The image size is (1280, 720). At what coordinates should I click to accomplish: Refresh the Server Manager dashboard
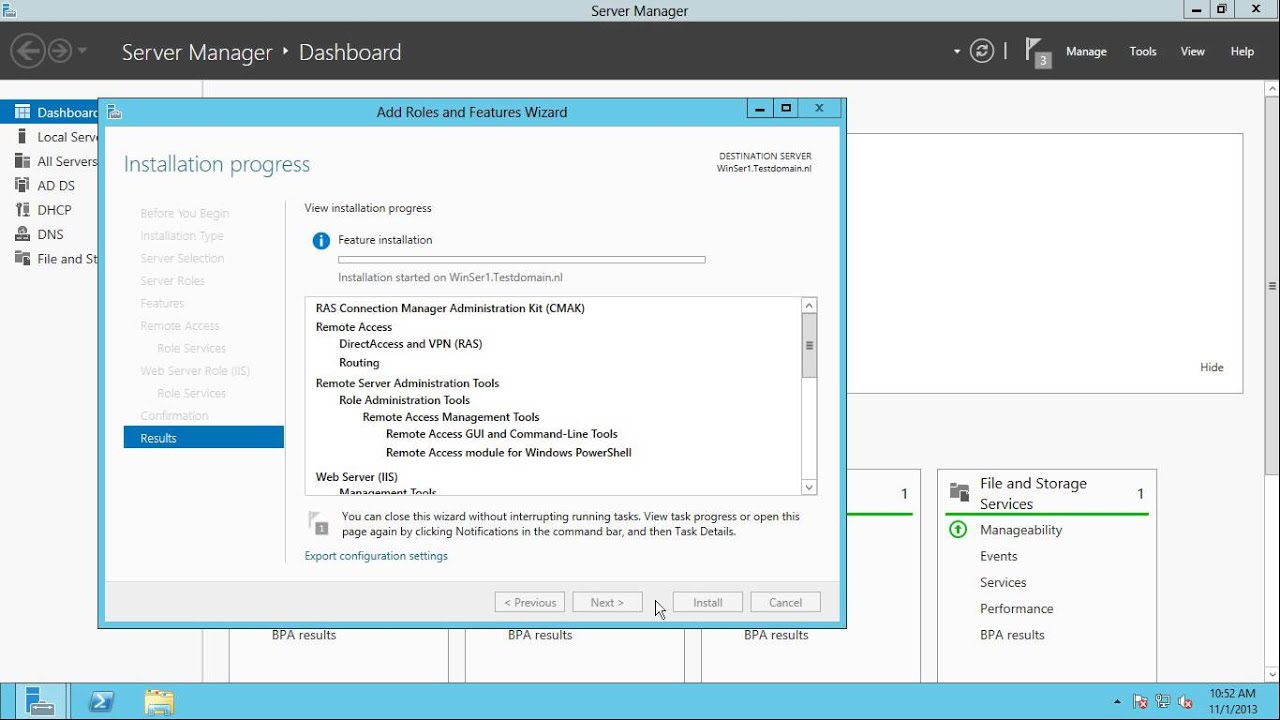click(x=982, y=51)
